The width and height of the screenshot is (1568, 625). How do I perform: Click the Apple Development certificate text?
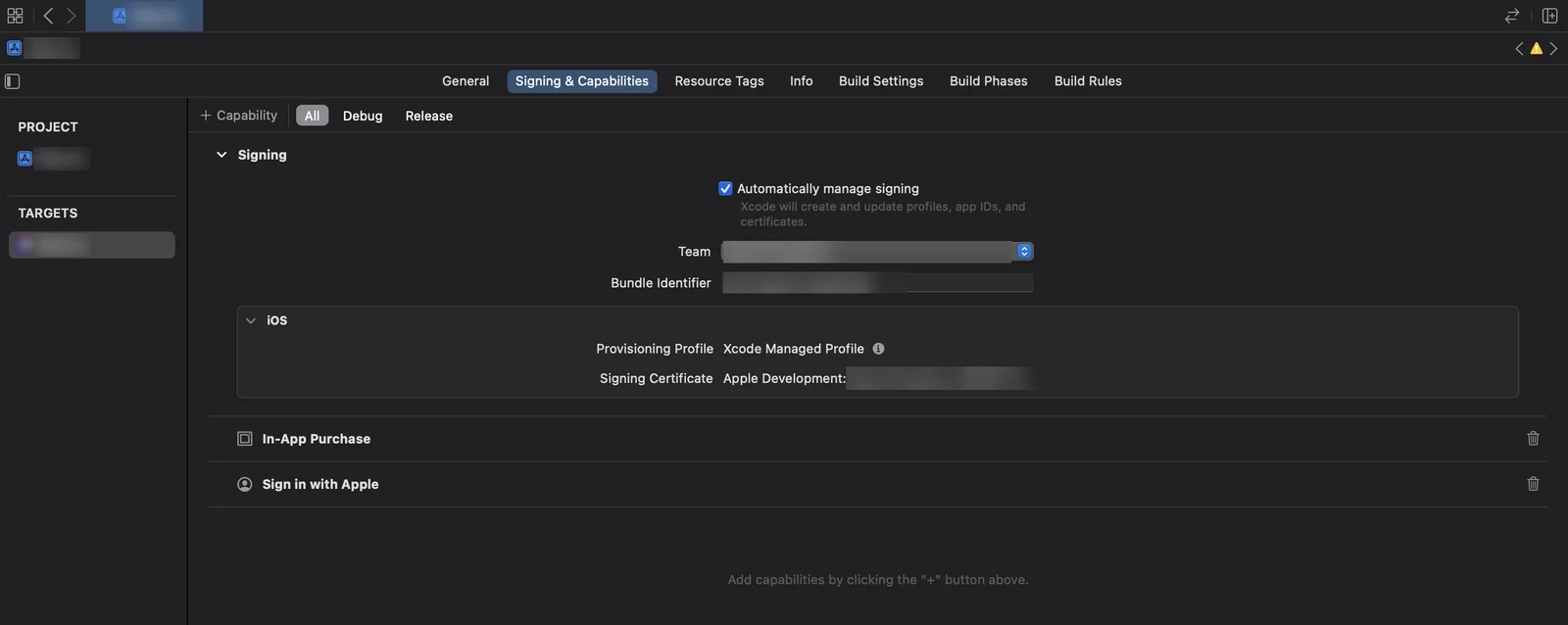pos(784,378)
